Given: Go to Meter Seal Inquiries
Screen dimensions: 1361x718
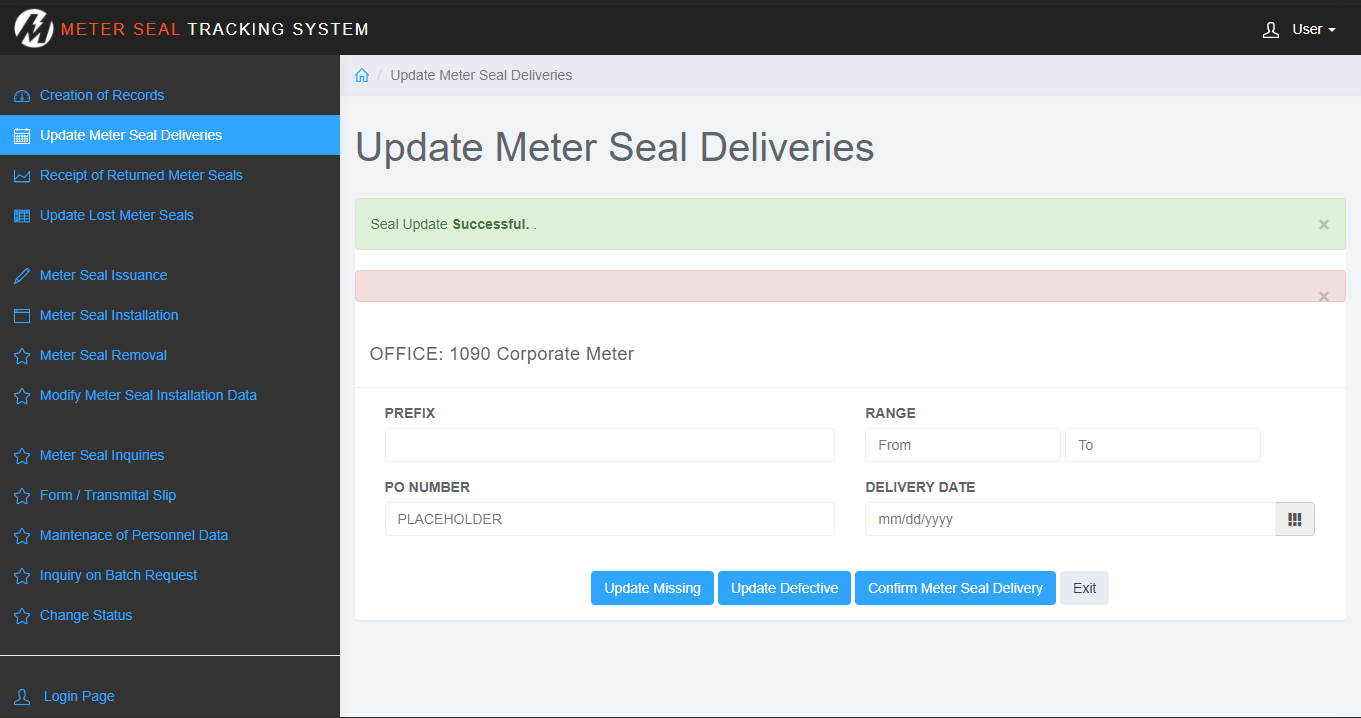Looking at the screenshot, I should (x=102, y=455).
